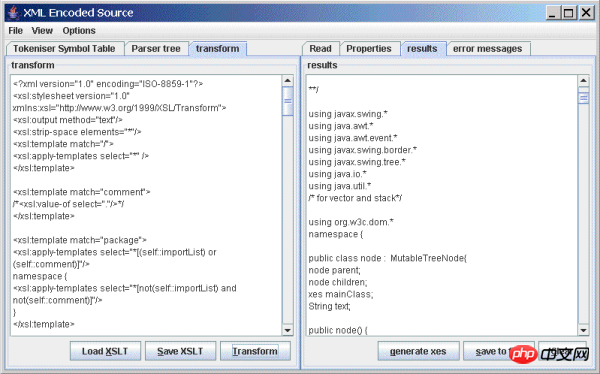Click the Load XSLT button
This screenshot has height=374, width=600.
(105, 351)
